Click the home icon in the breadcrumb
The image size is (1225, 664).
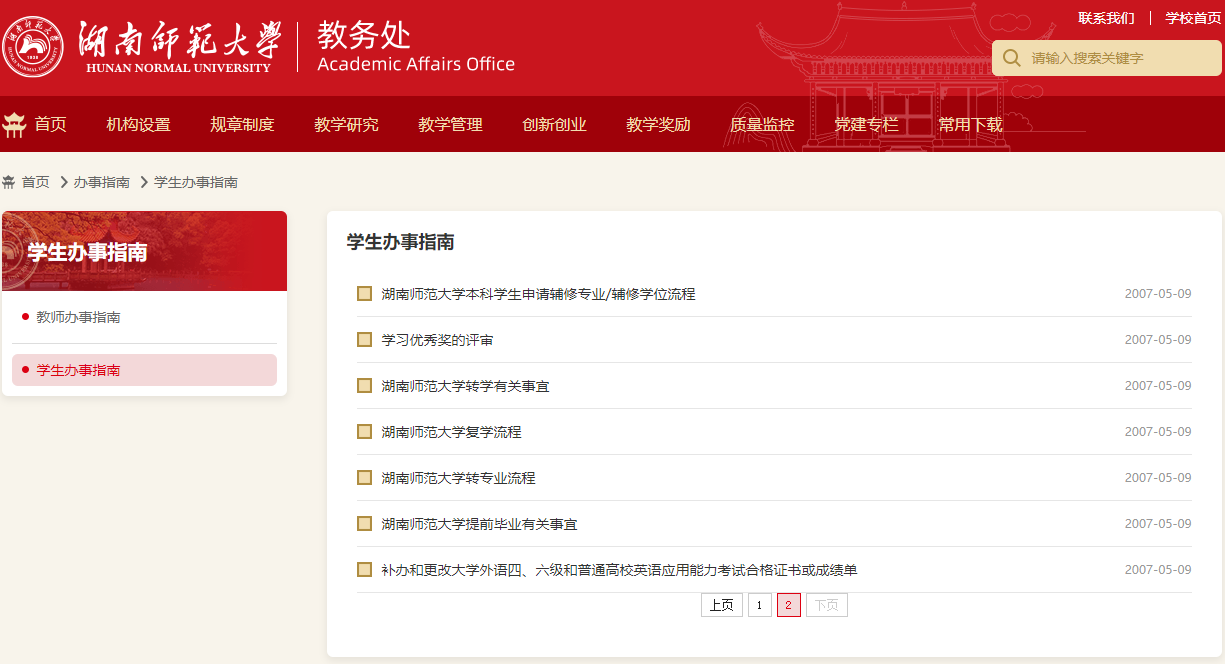click(9, 182)
